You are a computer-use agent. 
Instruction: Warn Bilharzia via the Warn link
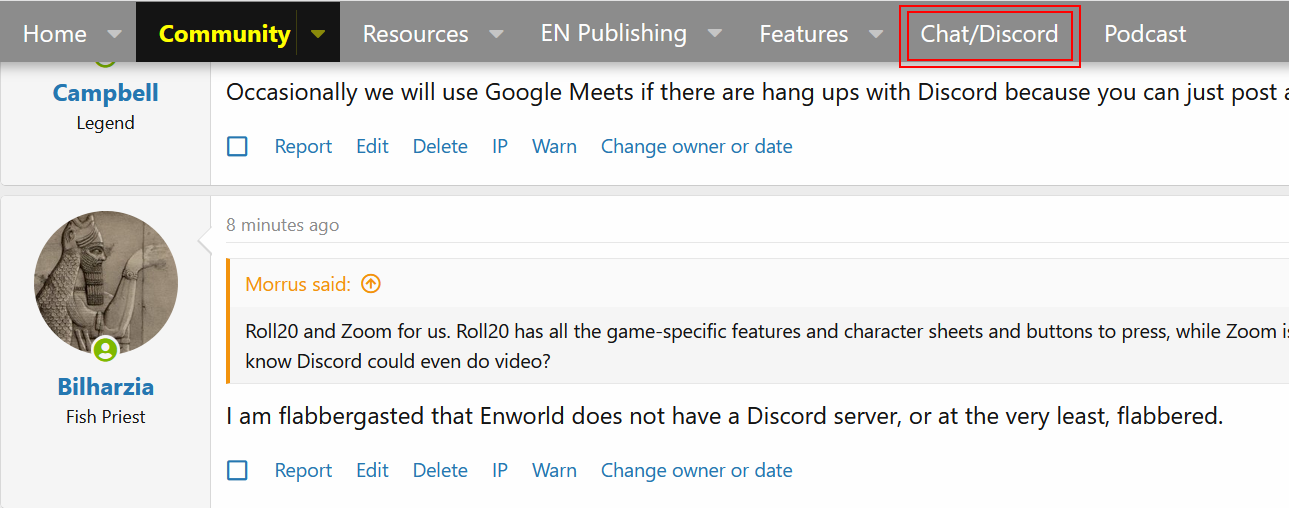tap(554, 470)
